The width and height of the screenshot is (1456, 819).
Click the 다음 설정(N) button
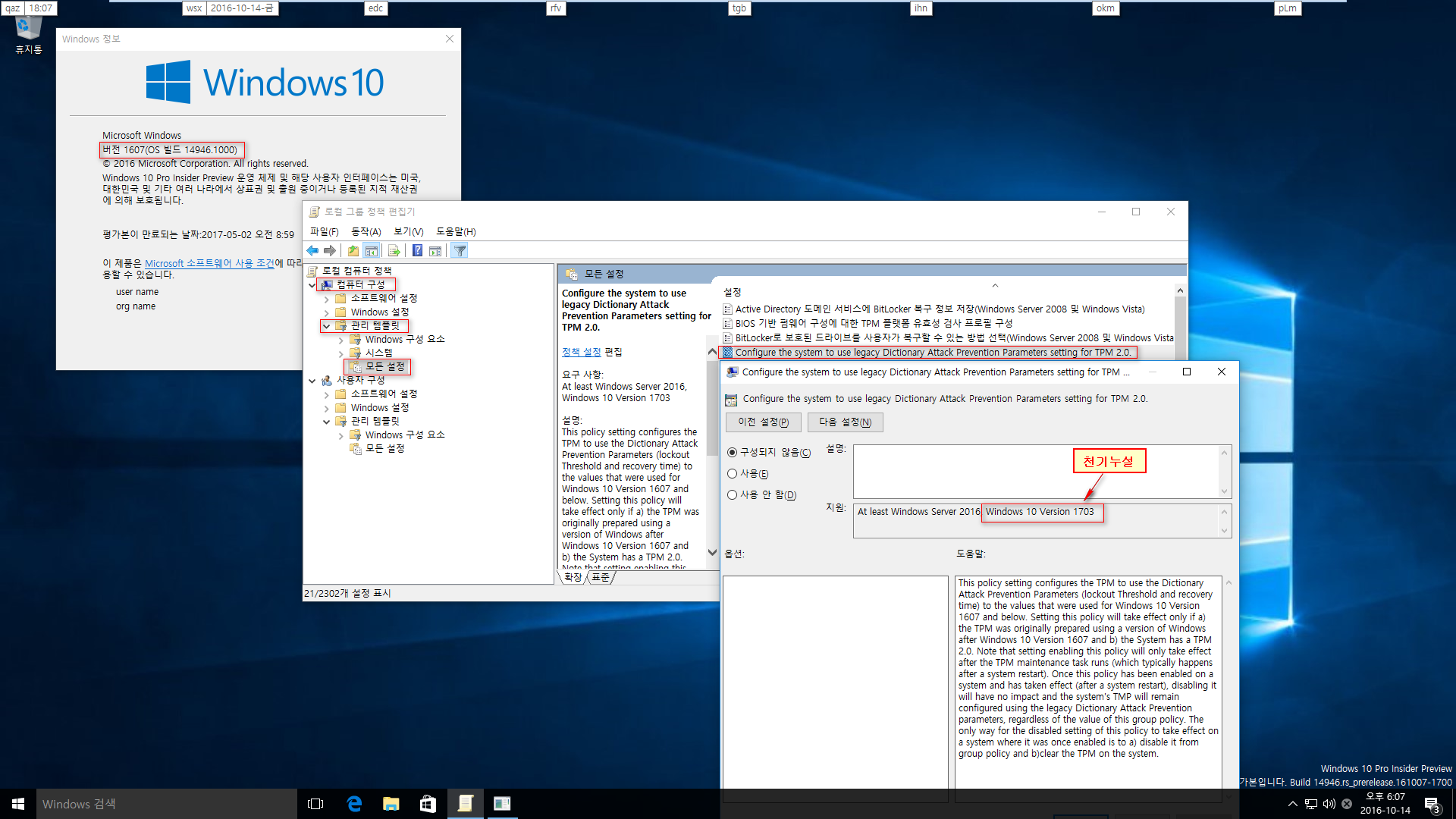click(x=845, y=422)
